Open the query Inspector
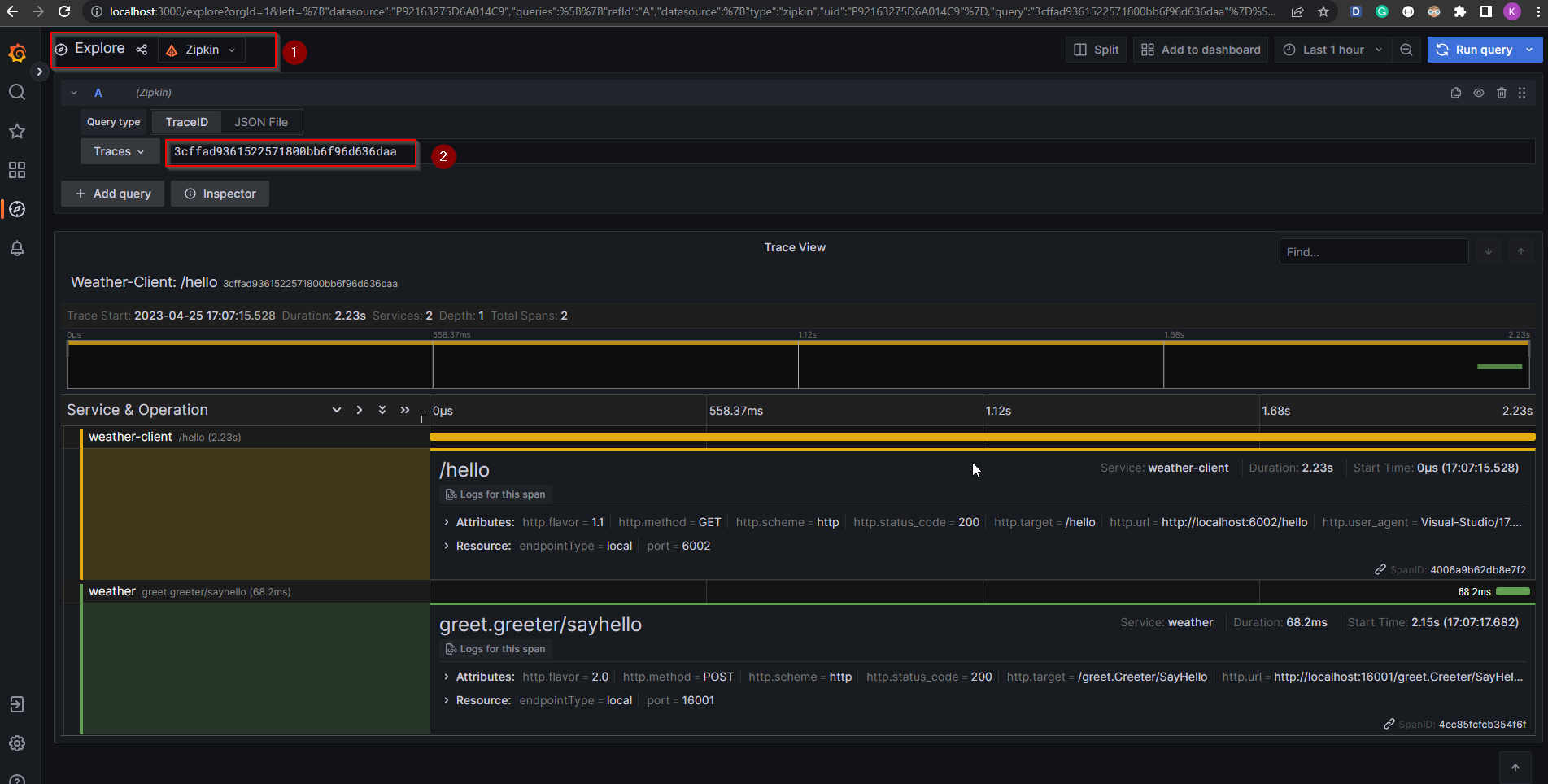This screenshot has height=784, width=1548. click(220, 194)
